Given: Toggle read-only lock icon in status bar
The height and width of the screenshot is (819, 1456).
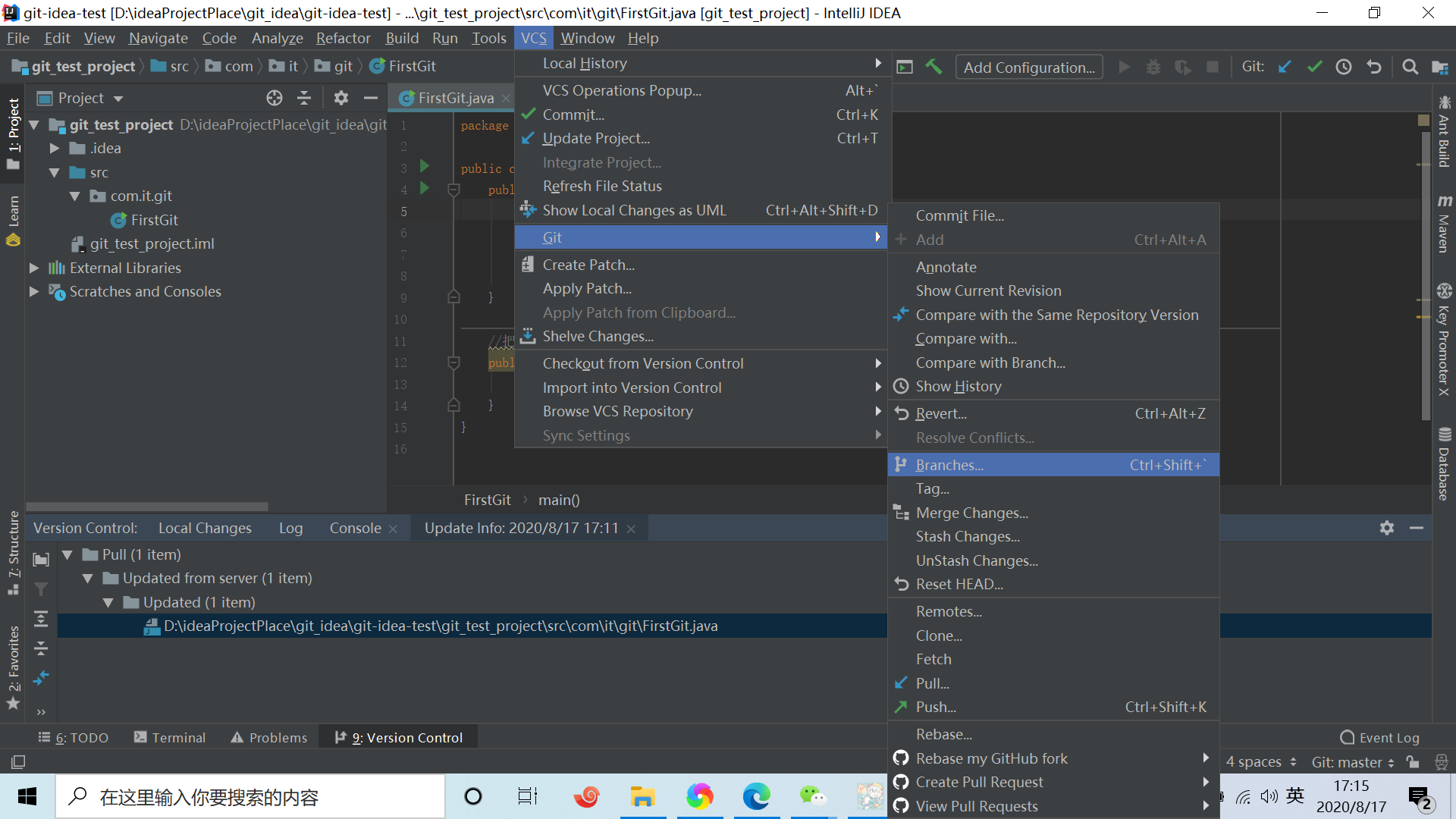Looking at the screenshot, I should pyautogui.click(x=1413, y=761).
